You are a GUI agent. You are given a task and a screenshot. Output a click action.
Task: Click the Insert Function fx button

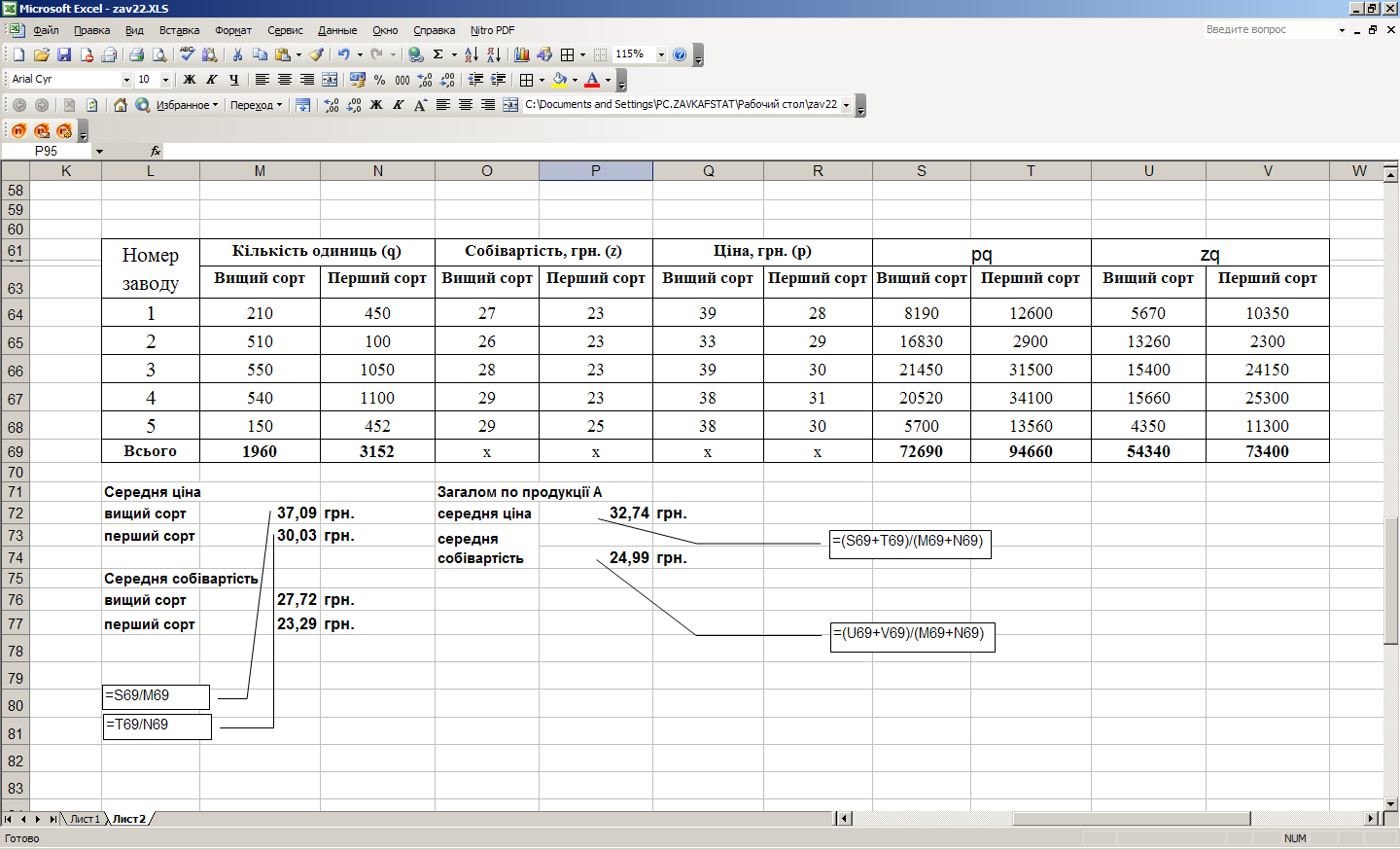click(156, 151)
